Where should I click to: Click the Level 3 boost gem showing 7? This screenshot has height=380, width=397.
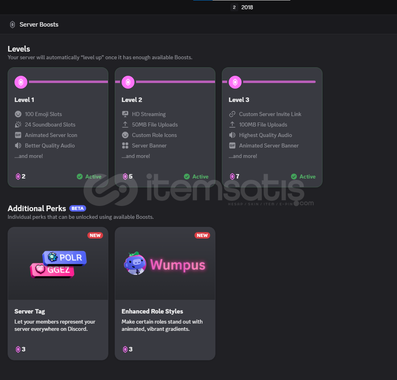pos(232,176)
